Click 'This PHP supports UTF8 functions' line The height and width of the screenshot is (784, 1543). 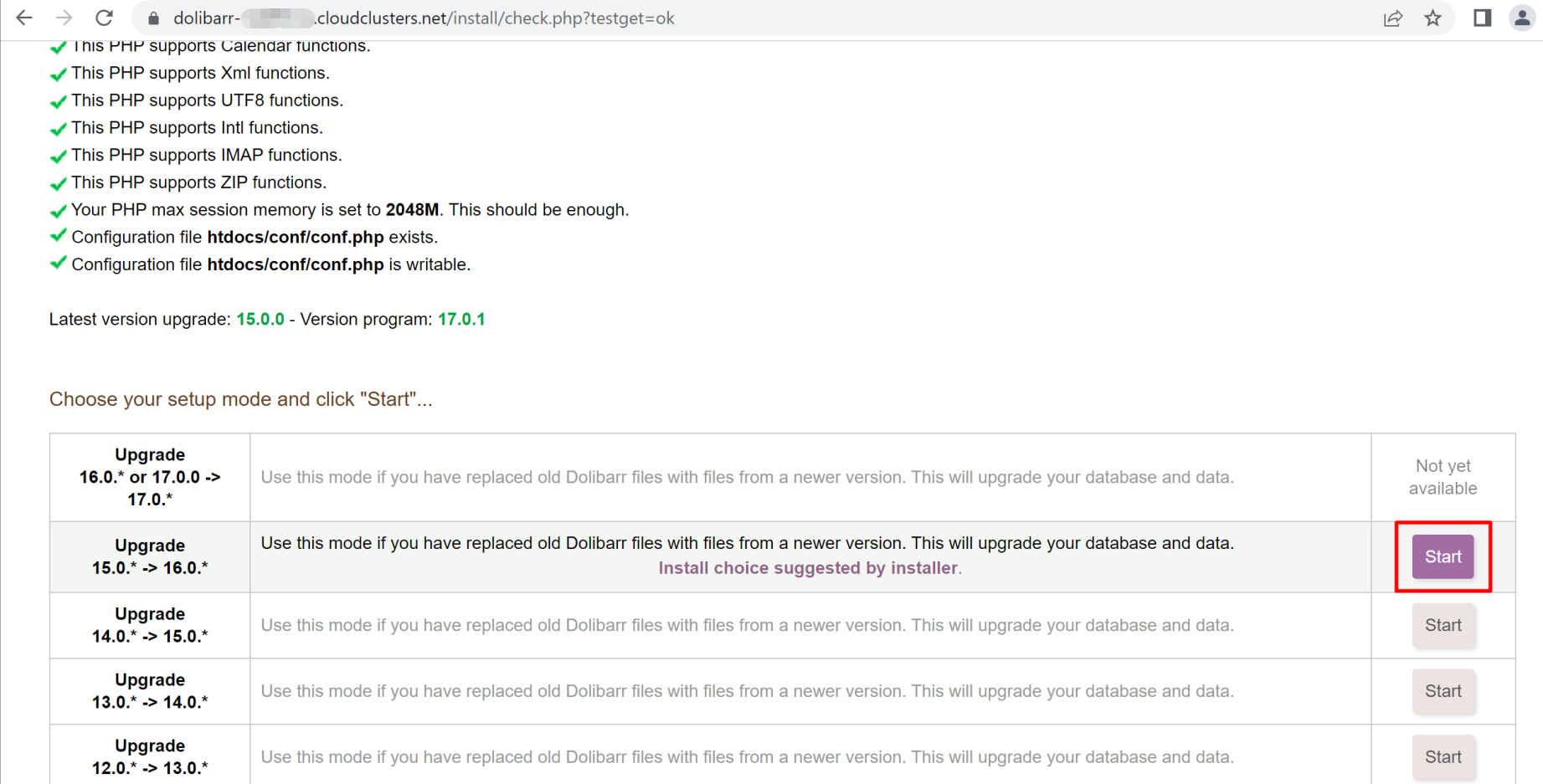[208, 100]
